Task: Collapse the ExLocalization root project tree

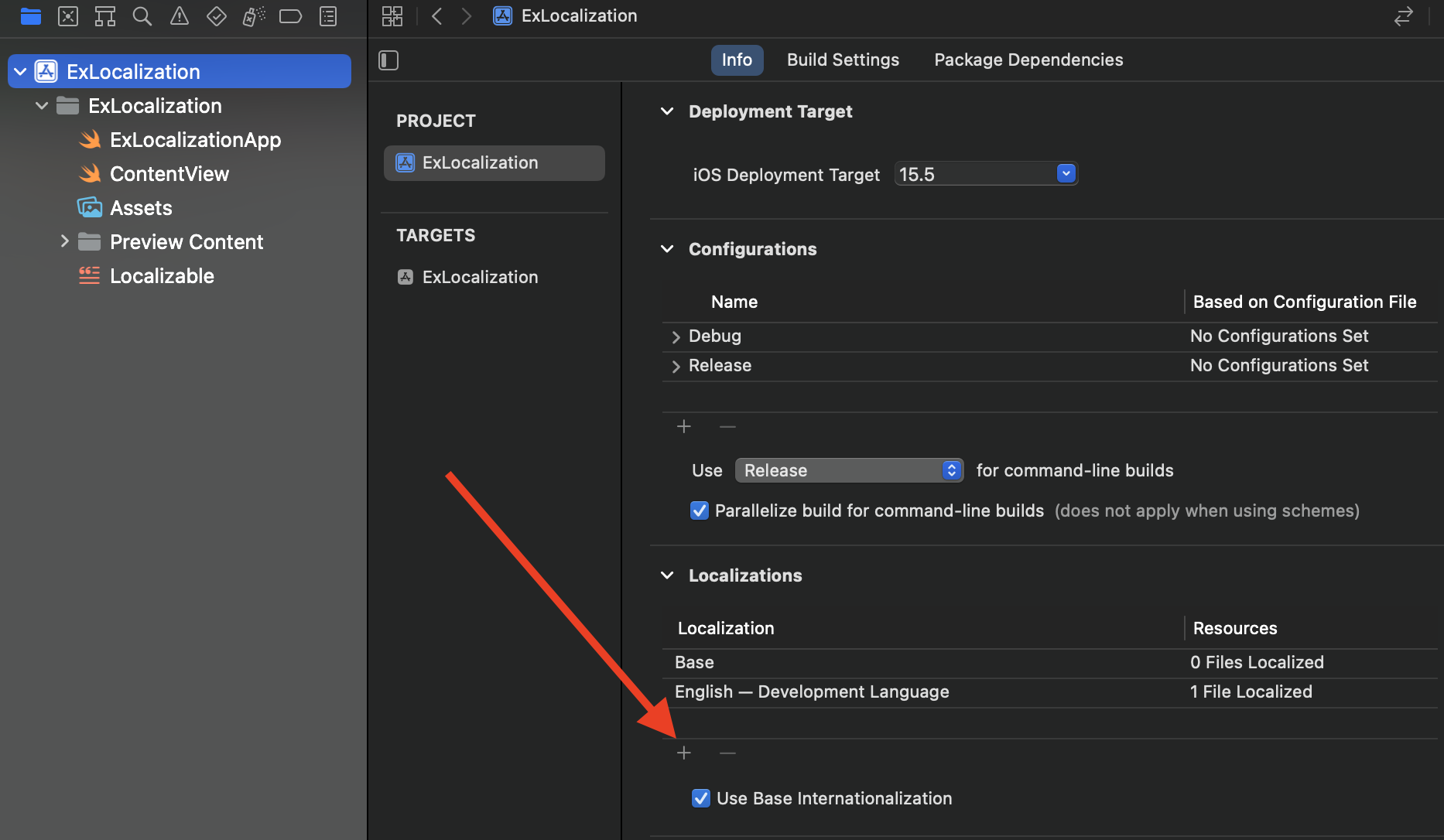Action: [x=21, y=72]
